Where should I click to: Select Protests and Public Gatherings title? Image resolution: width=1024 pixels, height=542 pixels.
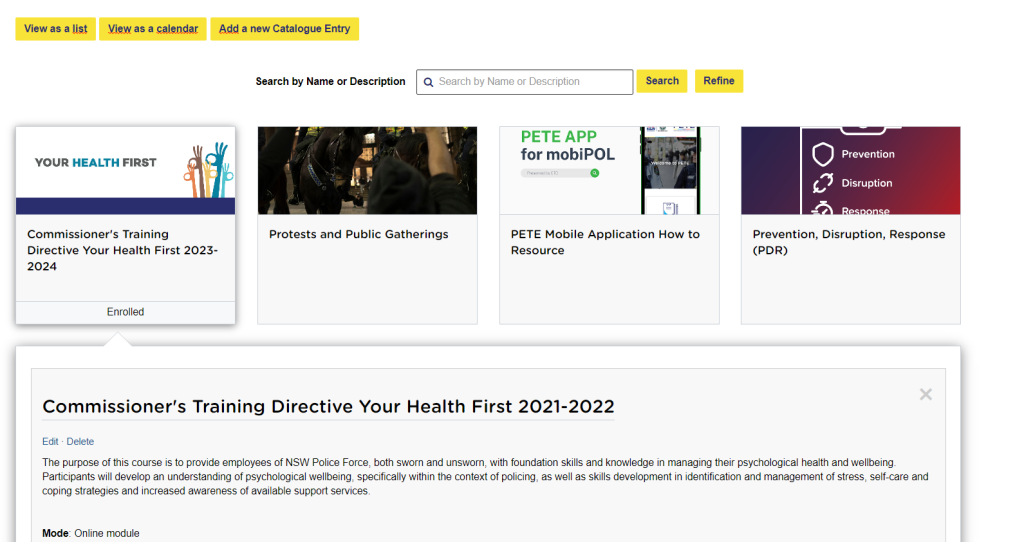359,234
